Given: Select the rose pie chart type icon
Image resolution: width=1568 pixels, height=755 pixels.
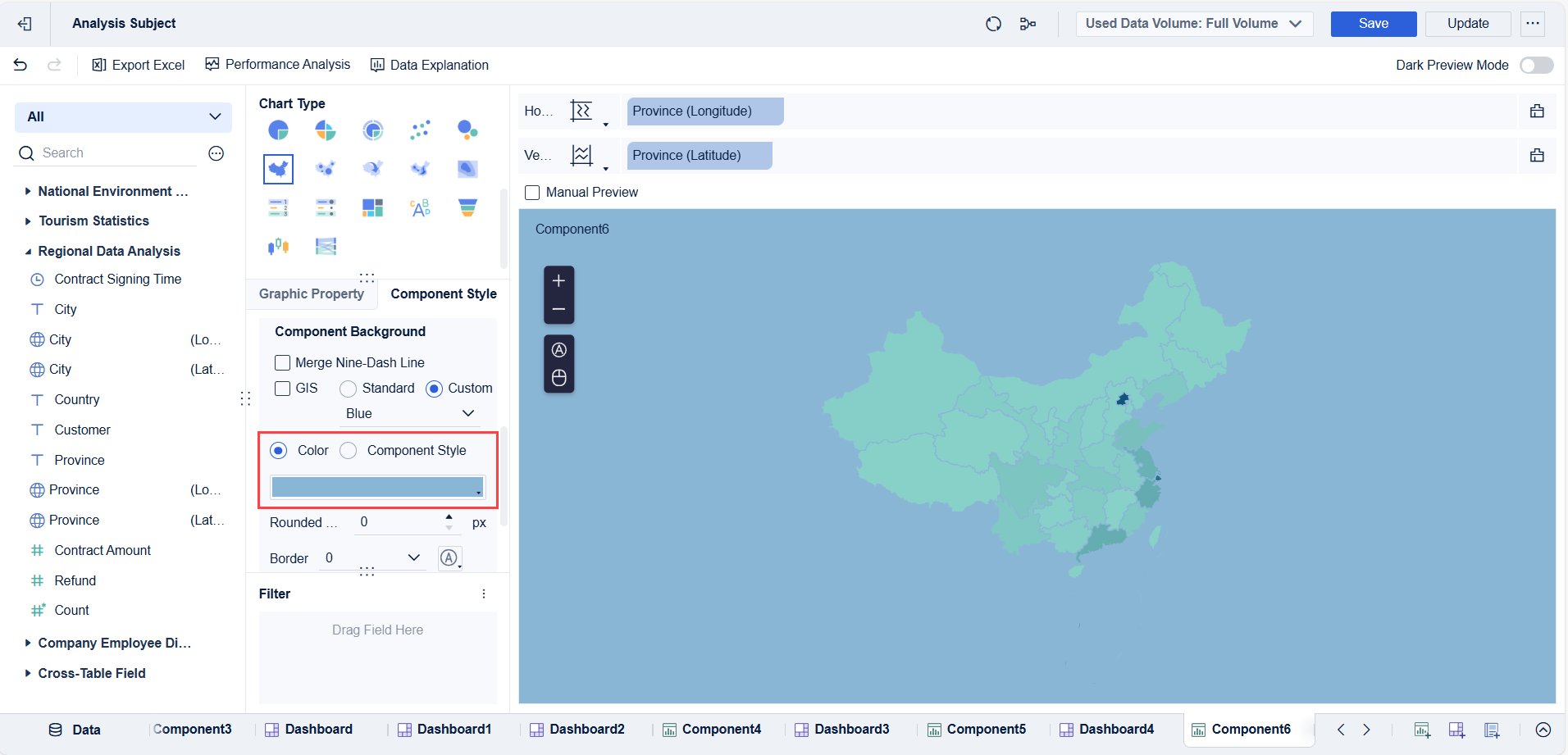Looking at the screenshot, I should [x=326, y=130].
